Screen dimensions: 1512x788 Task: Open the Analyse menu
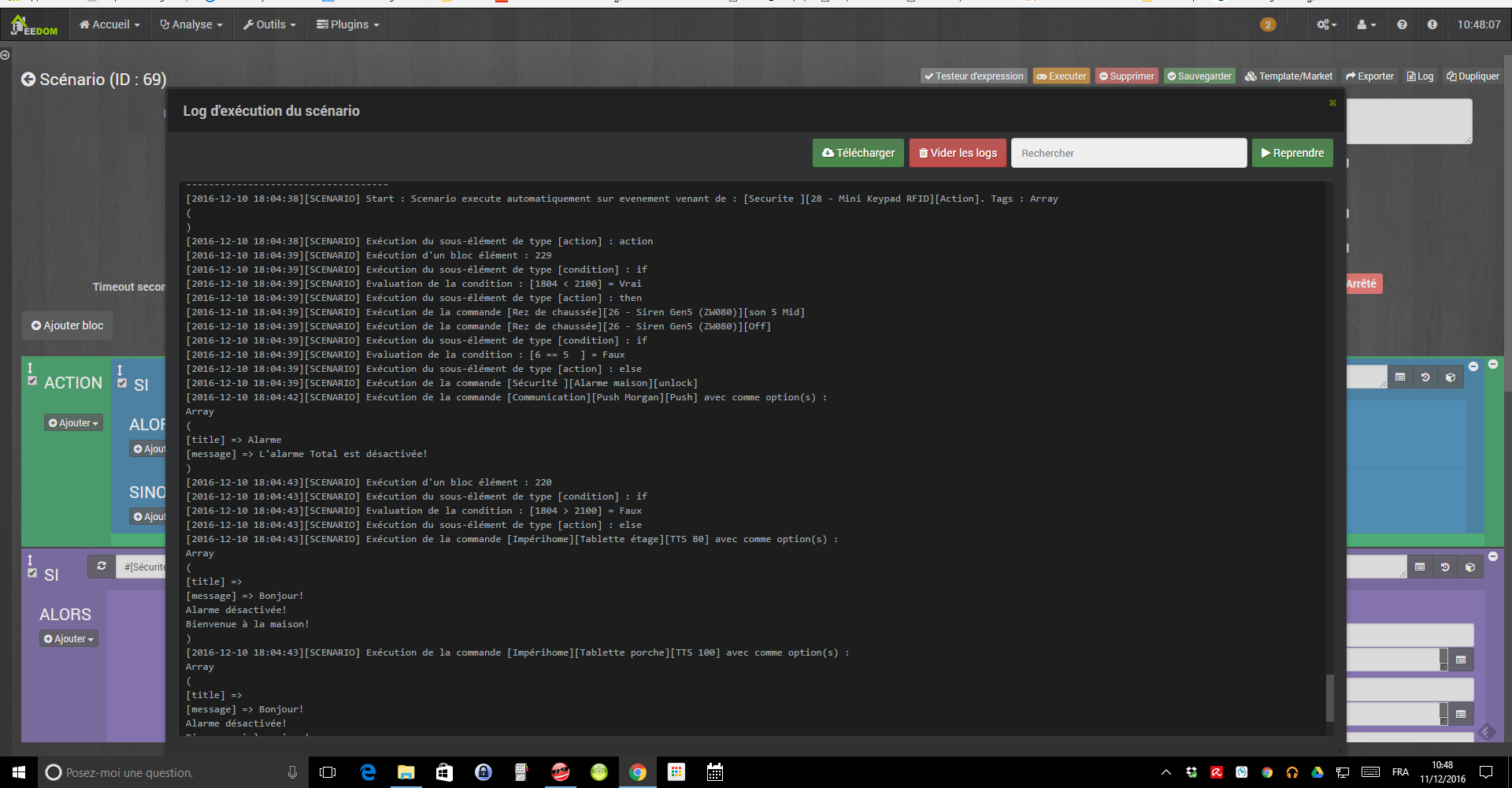191,24
